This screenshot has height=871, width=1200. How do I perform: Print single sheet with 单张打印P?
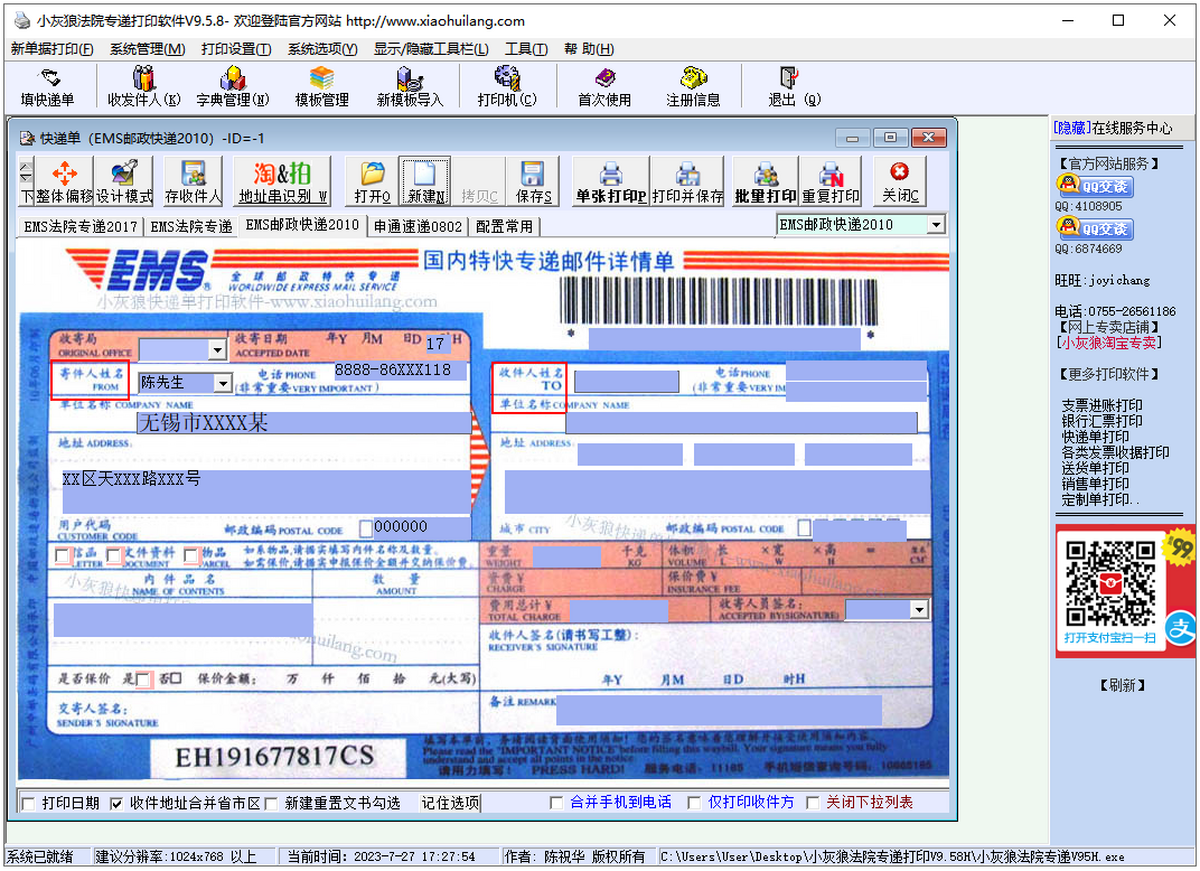tap(611, 182)
